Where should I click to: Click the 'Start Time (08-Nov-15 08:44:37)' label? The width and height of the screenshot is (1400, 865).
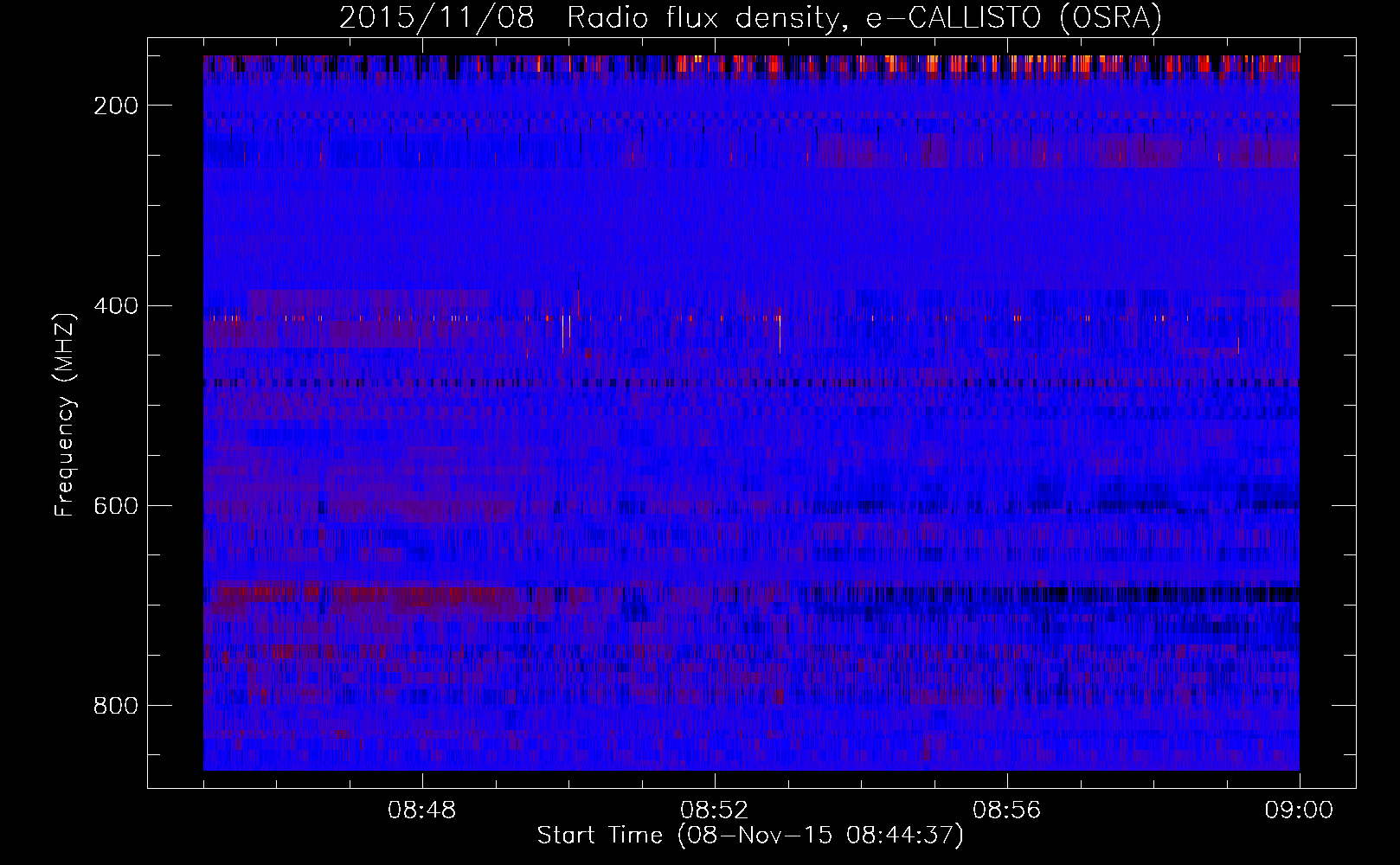click(750, 836)
